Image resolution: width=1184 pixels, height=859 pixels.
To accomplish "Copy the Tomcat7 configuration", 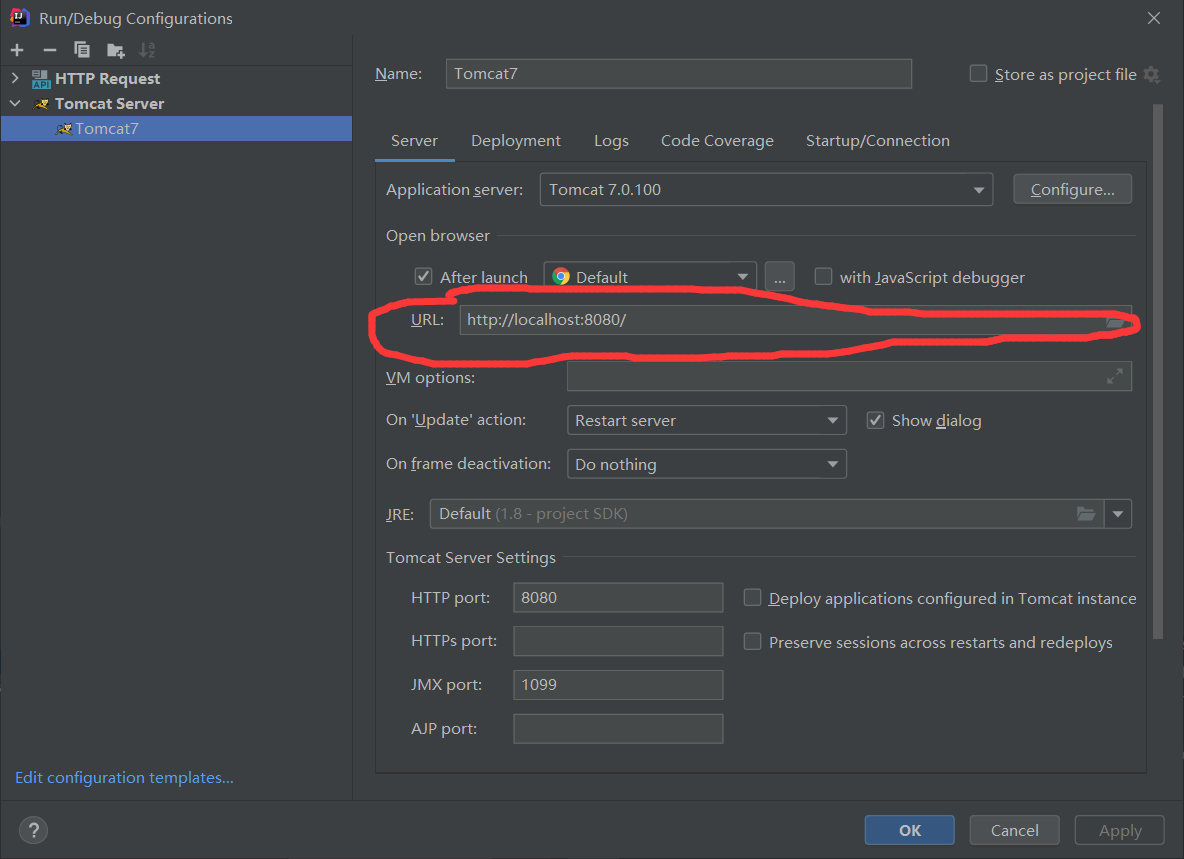I will click(81, 49).
